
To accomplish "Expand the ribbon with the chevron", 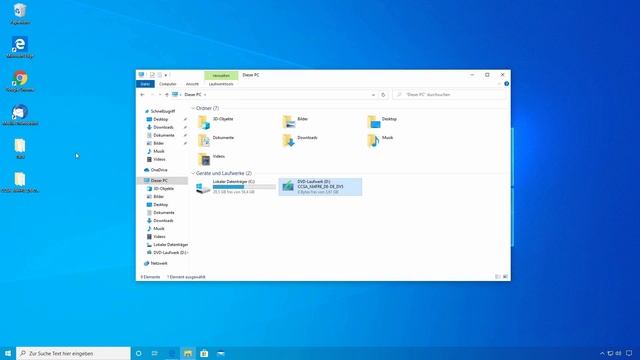I will [x=499, y=84].
